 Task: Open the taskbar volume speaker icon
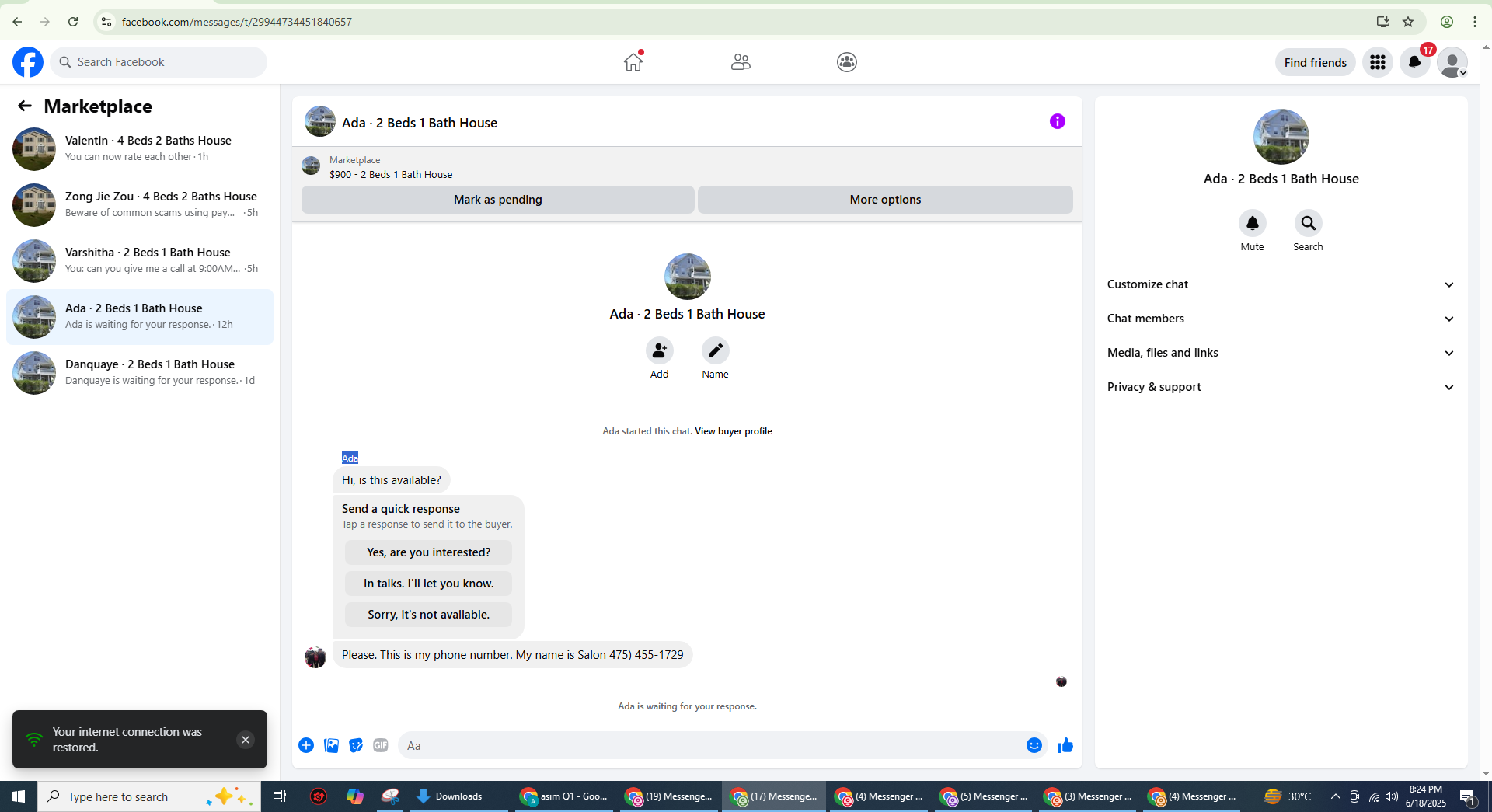[x=1392, y=796]
